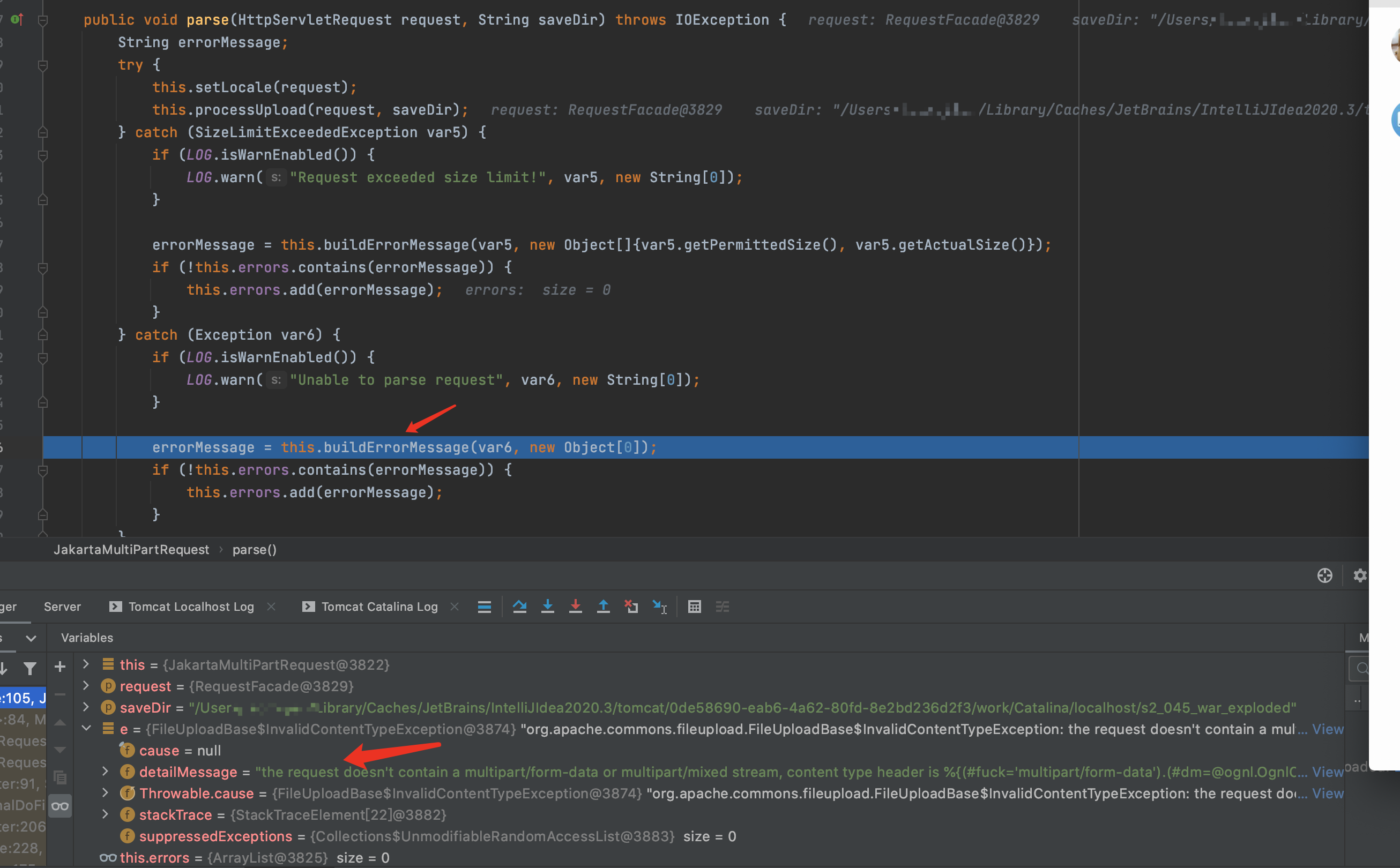Expand the stackTrace field node
1400x868 pixels.
(105, 815)
